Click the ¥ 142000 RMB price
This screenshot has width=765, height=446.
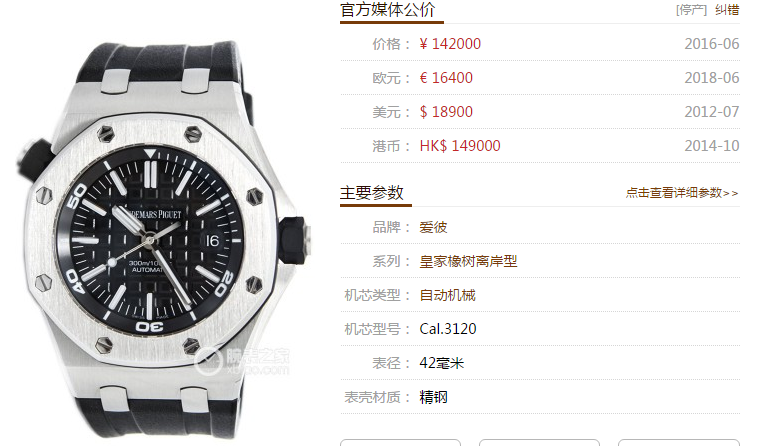click(450, 44)
